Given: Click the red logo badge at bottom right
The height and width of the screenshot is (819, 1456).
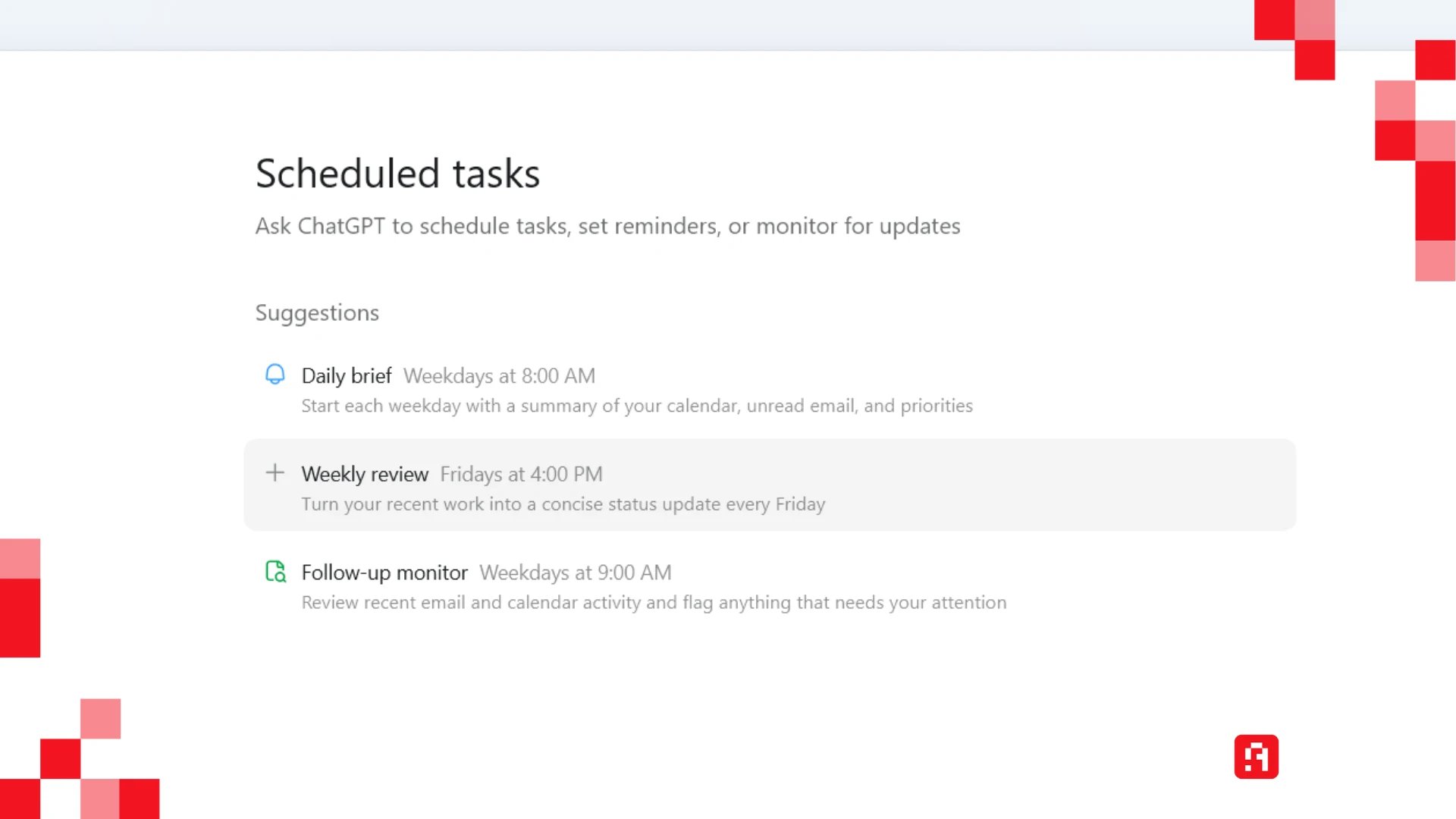Looking at the screenshot, I should click(x=1256, y=756).
